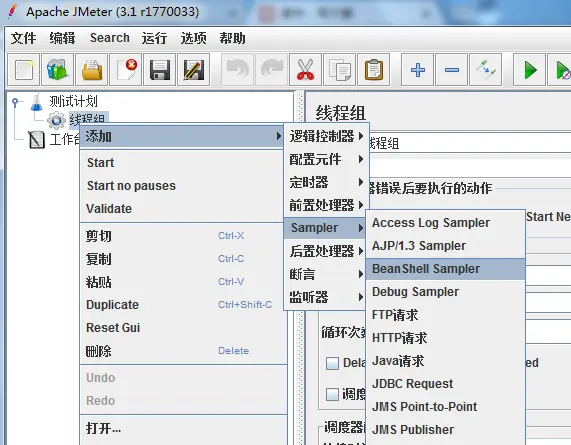
Task: Select the 测试计划 tree label
Action: pyautogui.click(x=73, y=101)
